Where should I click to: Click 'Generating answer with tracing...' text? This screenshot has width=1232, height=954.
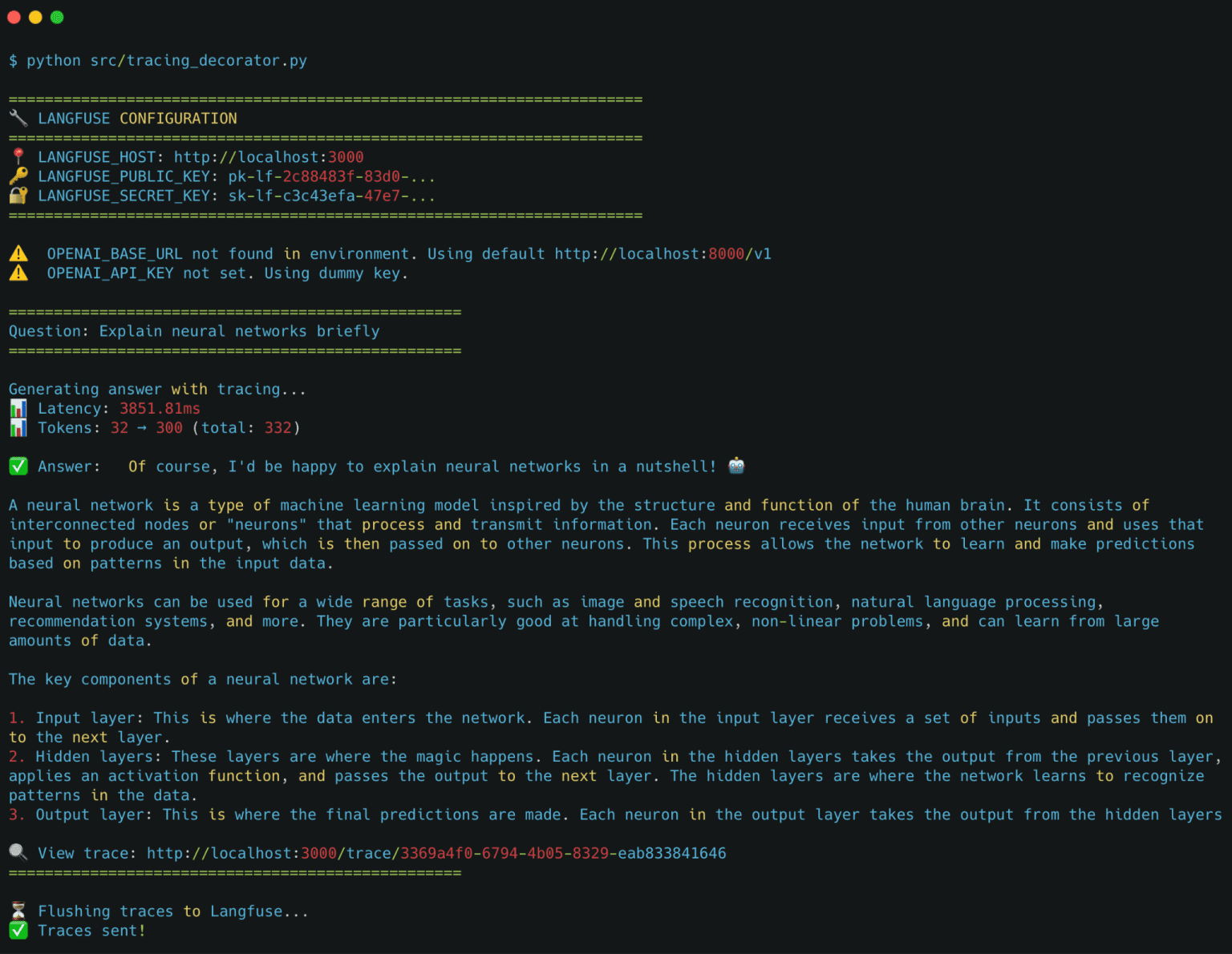[157, 390]
